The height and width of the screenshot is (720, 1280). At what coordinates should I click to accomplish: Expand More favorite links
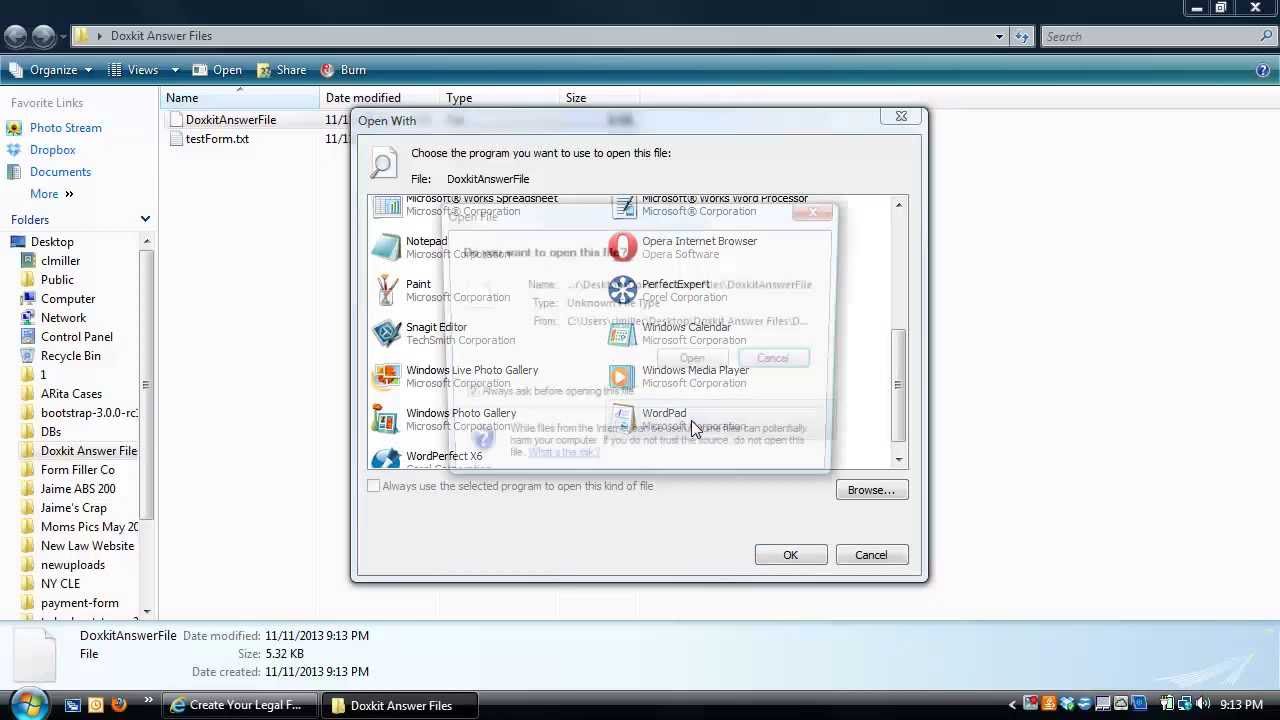[x=52, y=194]
